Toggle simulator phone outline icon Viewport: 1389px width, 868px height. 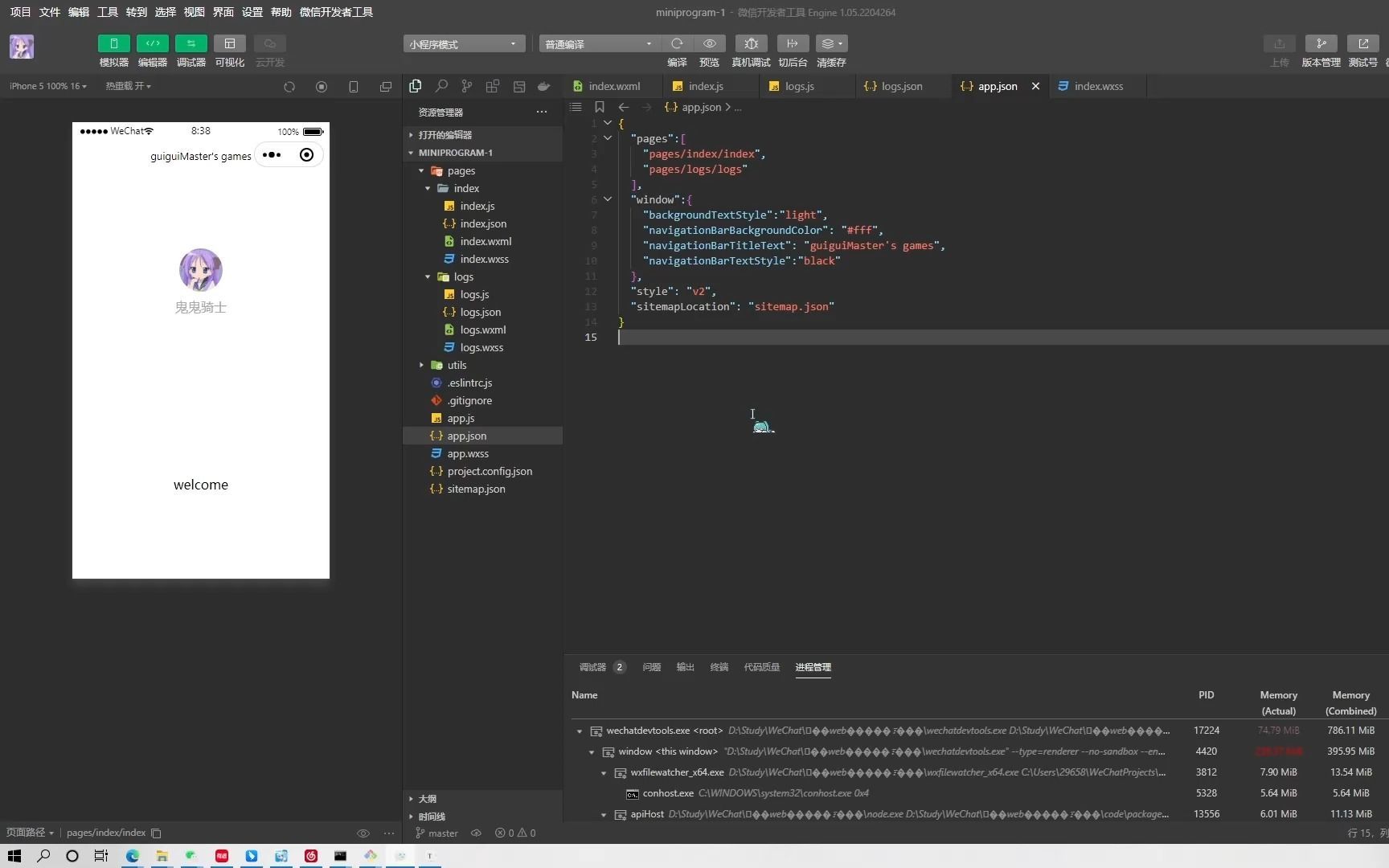pos(354,87)
